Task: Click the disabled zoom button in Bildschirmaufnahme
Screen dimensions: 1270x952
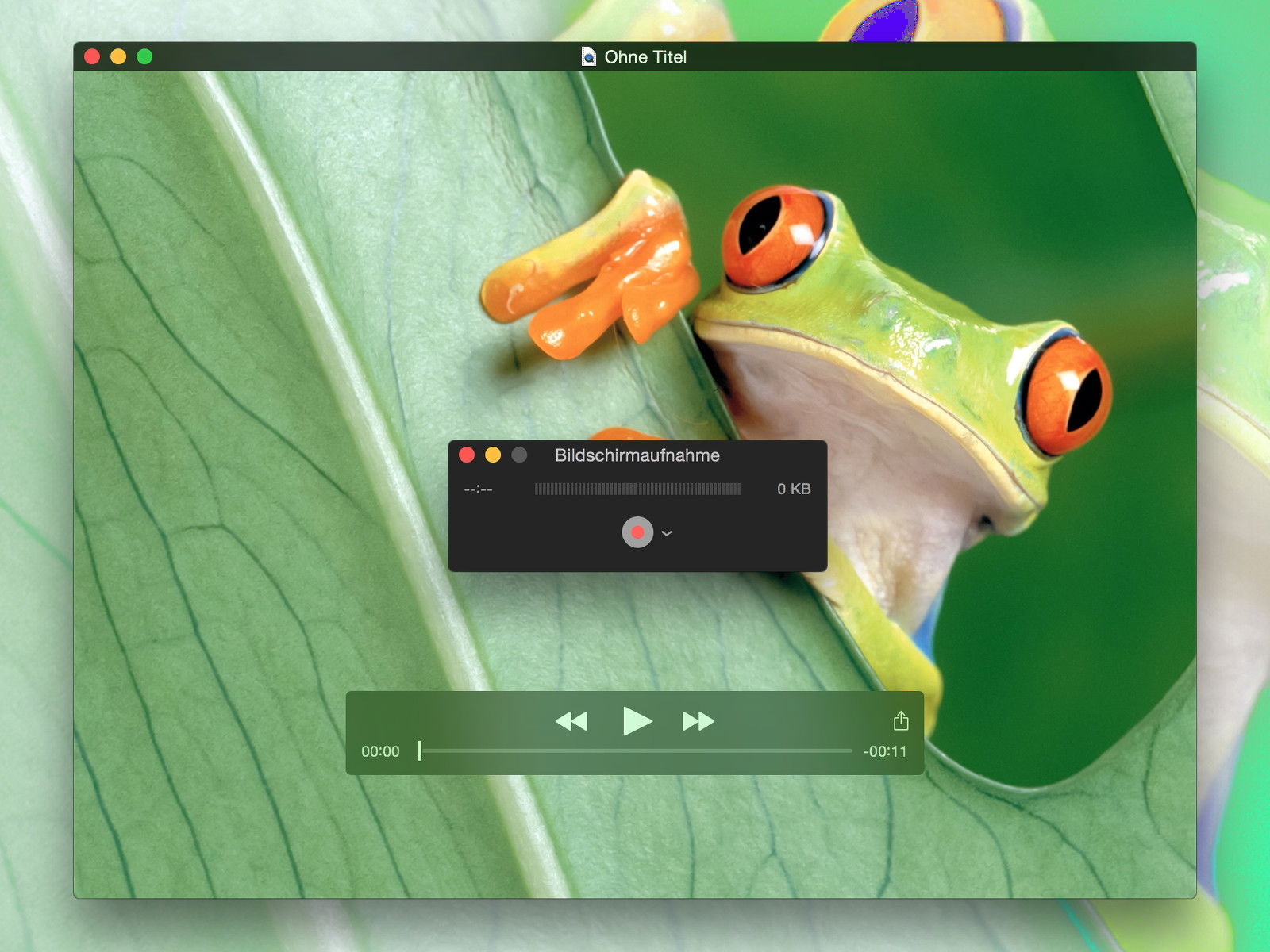Action: click(519, 455)
